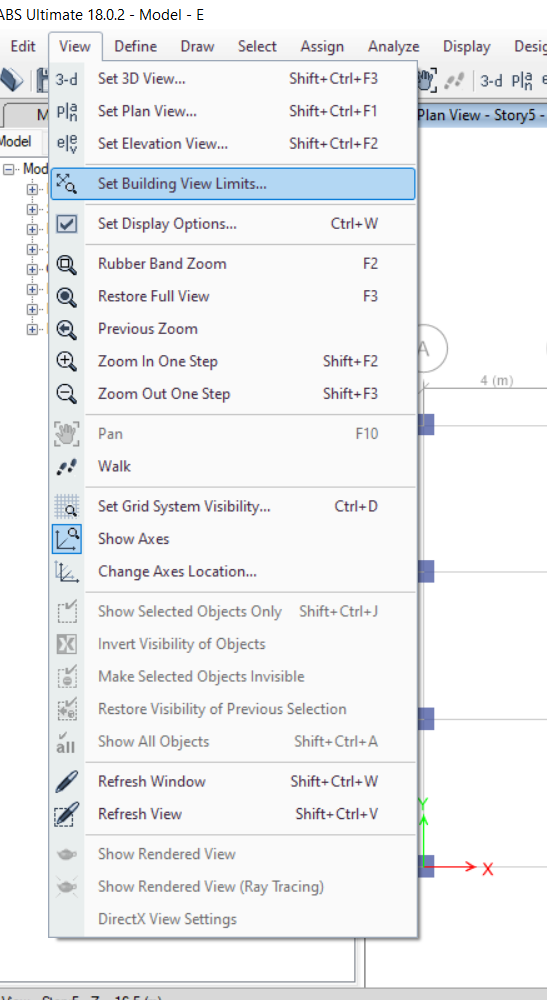The image size is (547, 1000).
Task: Open the Define menu
Action: point(136,47)
